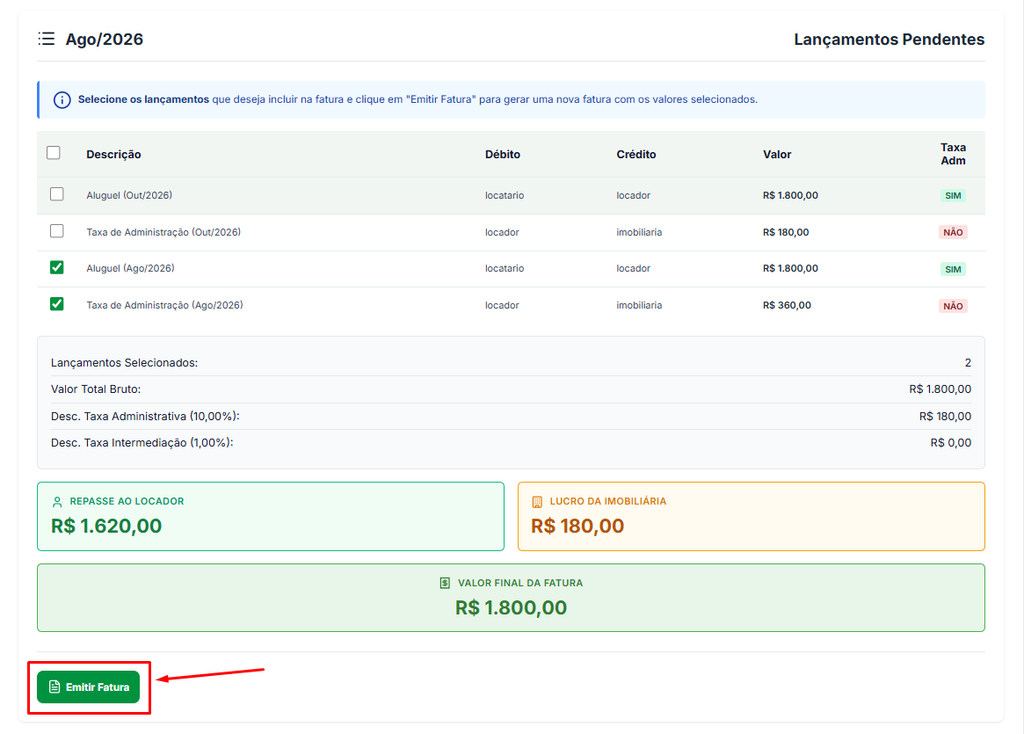Viewport: 1024px width, 734px height.
Task: Uncheck the Aluguel (Ago/2026) checkbox
Action: pos(57,267)
